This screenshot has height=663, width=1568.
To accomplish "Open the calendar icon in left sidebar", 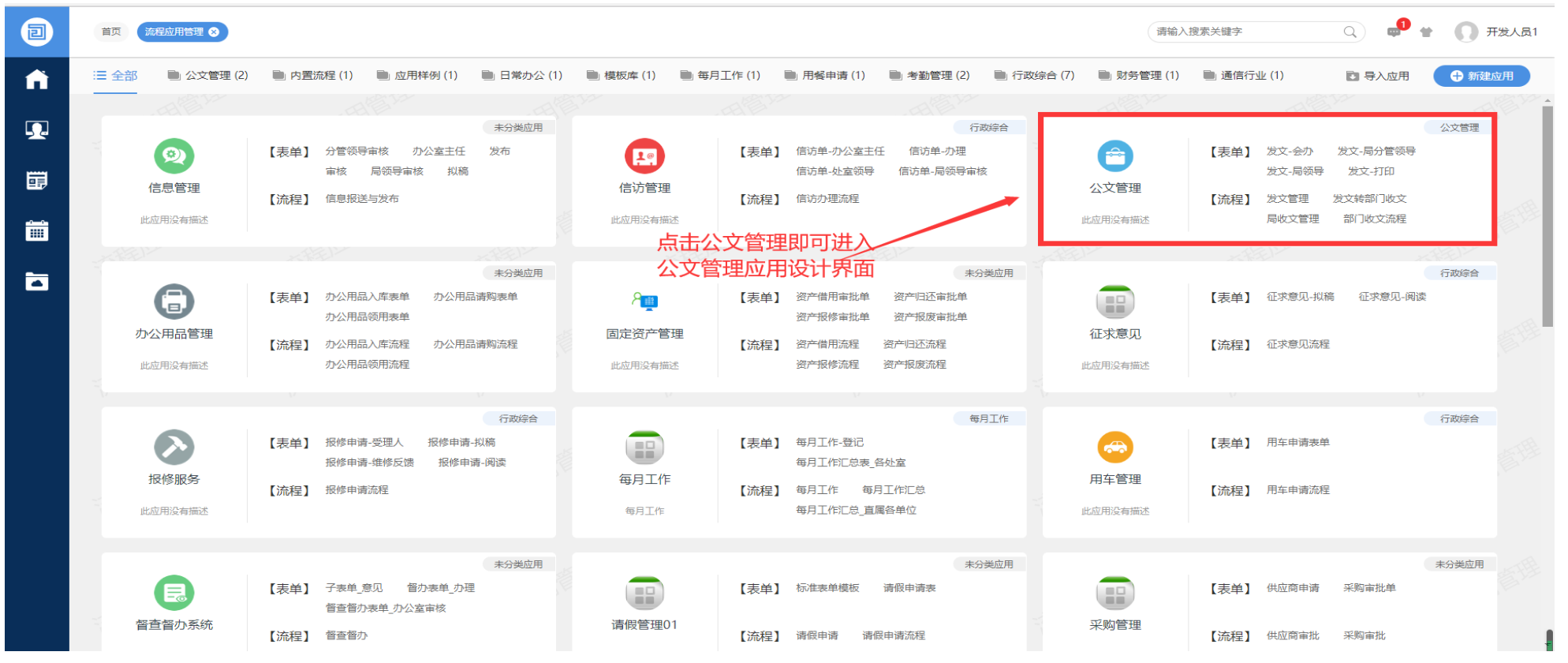I will pos(36,231).
